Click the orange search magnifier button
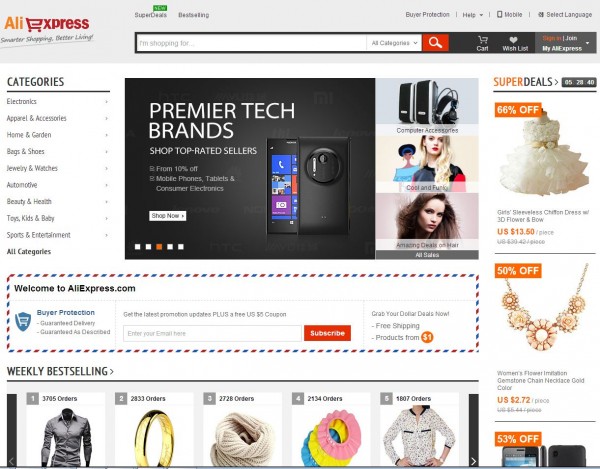Viewport: 600px width, 469px height. 435,42
